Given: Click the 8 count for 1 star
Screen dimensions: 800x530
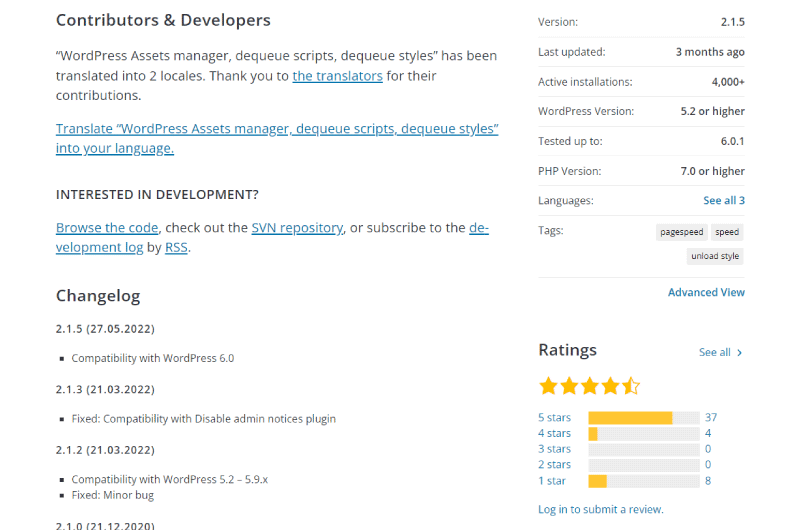Looking at the screenshot, I should (x=708, y=481).
